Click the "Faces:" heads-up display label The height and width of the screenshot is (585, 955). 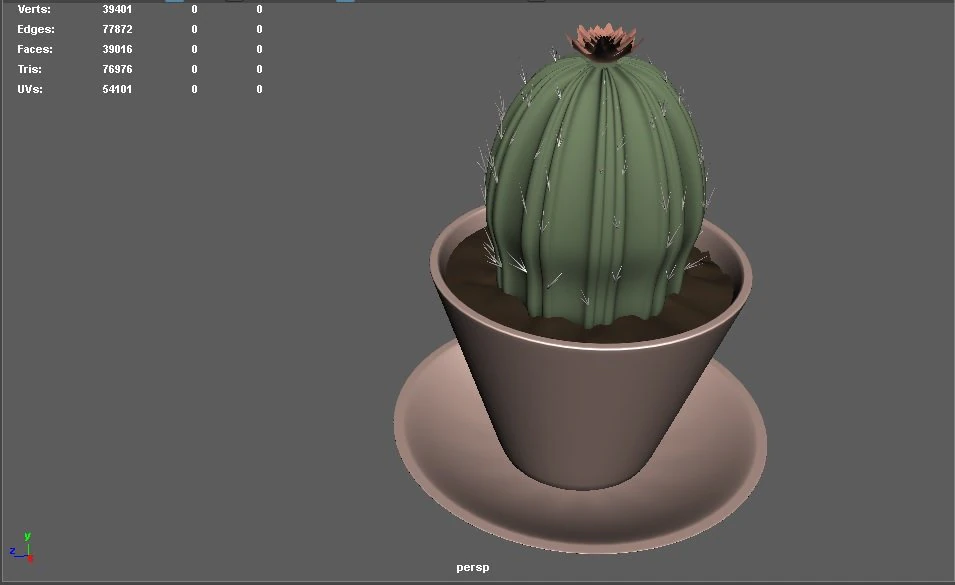(x=35, y=49)
